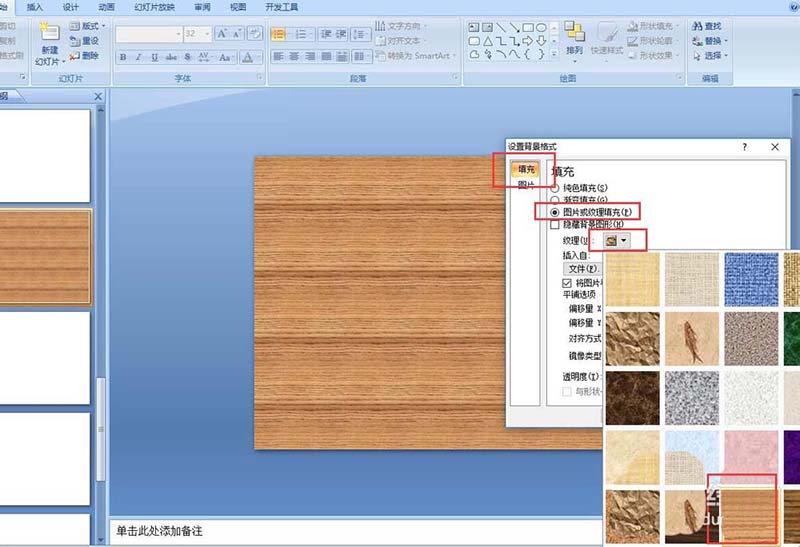800x547 pixels.
Task: Click the File (文件) insert button
Action: tap(582, 268)
